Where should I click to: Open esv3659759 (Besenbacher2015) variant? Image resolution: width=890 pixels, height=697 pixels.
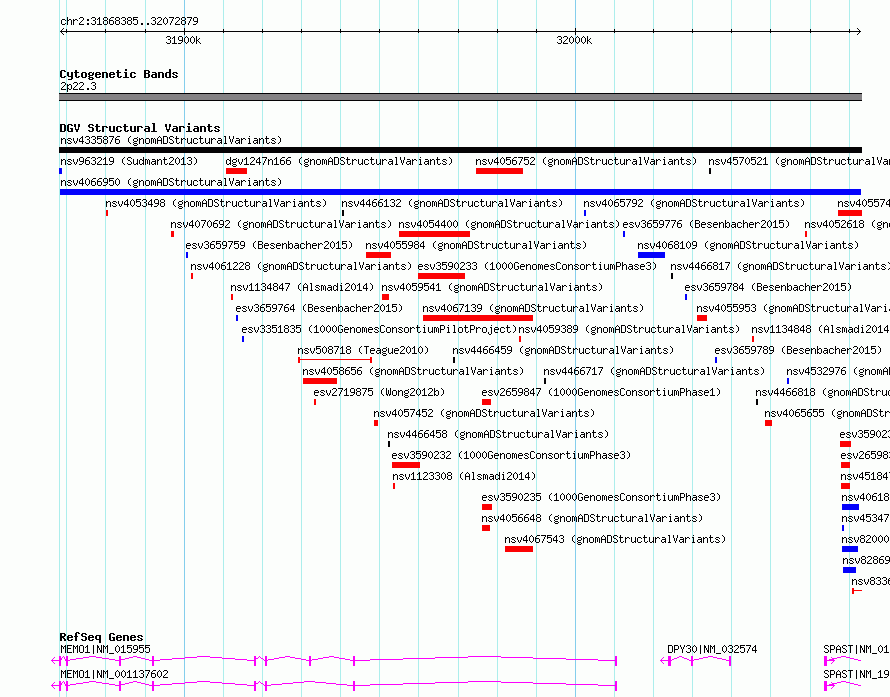269,245
